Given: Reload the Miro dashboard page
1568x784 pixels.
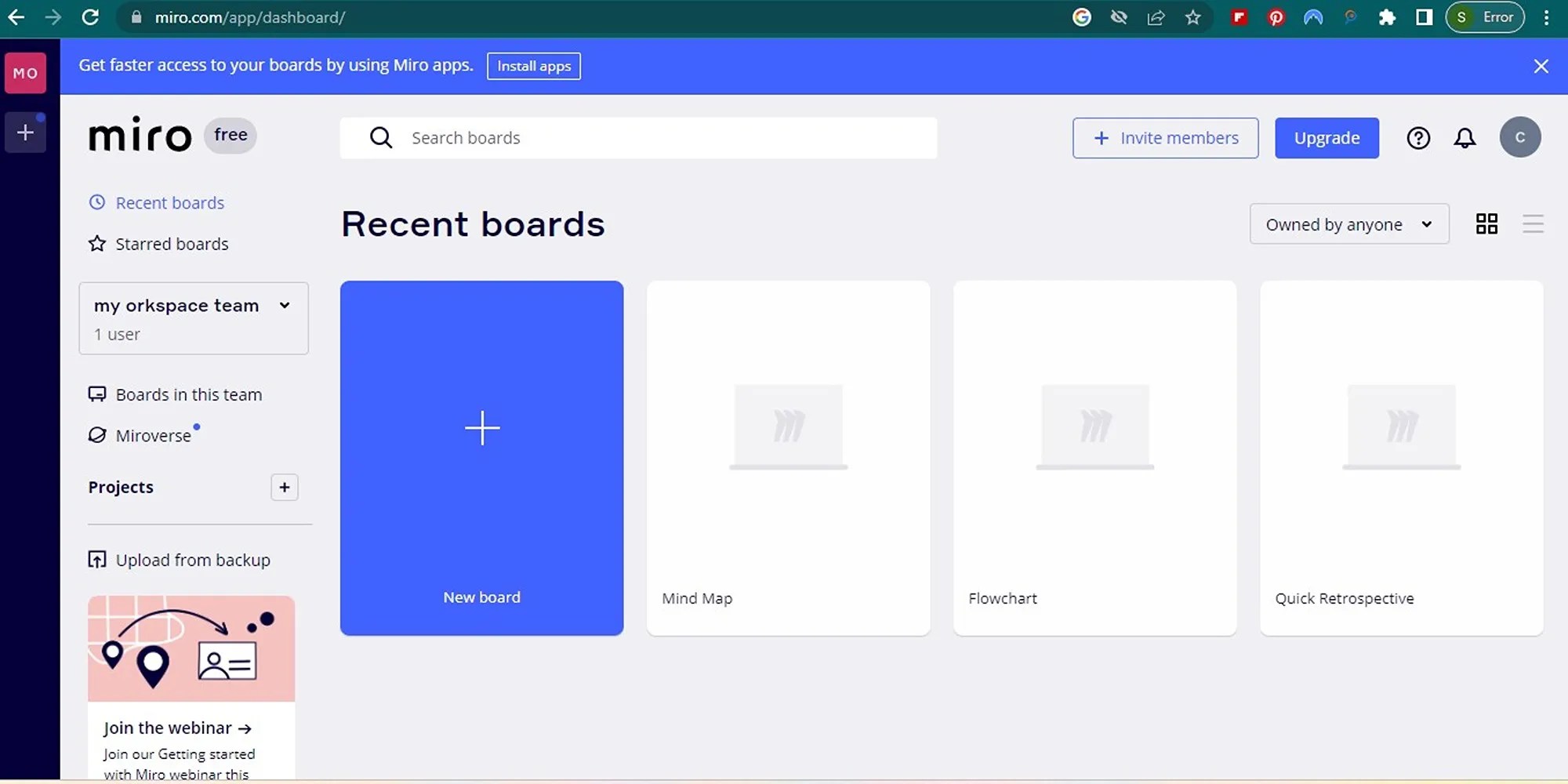Looking at the screenshot, I should (x=90, y=17).
